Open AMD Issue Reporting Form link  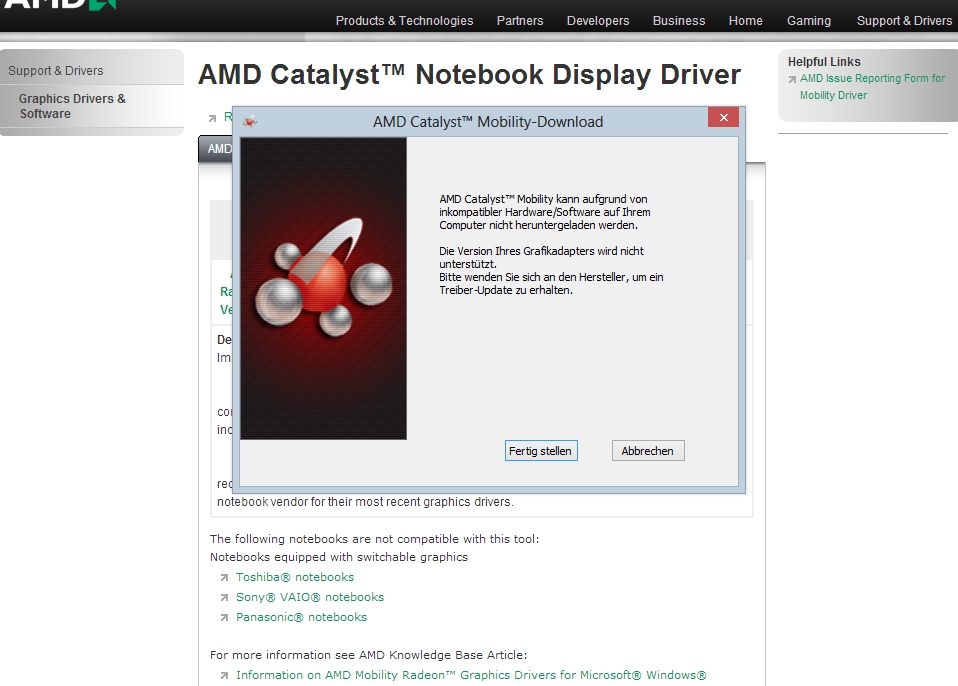pyautogui.click(x=872, y=87)
